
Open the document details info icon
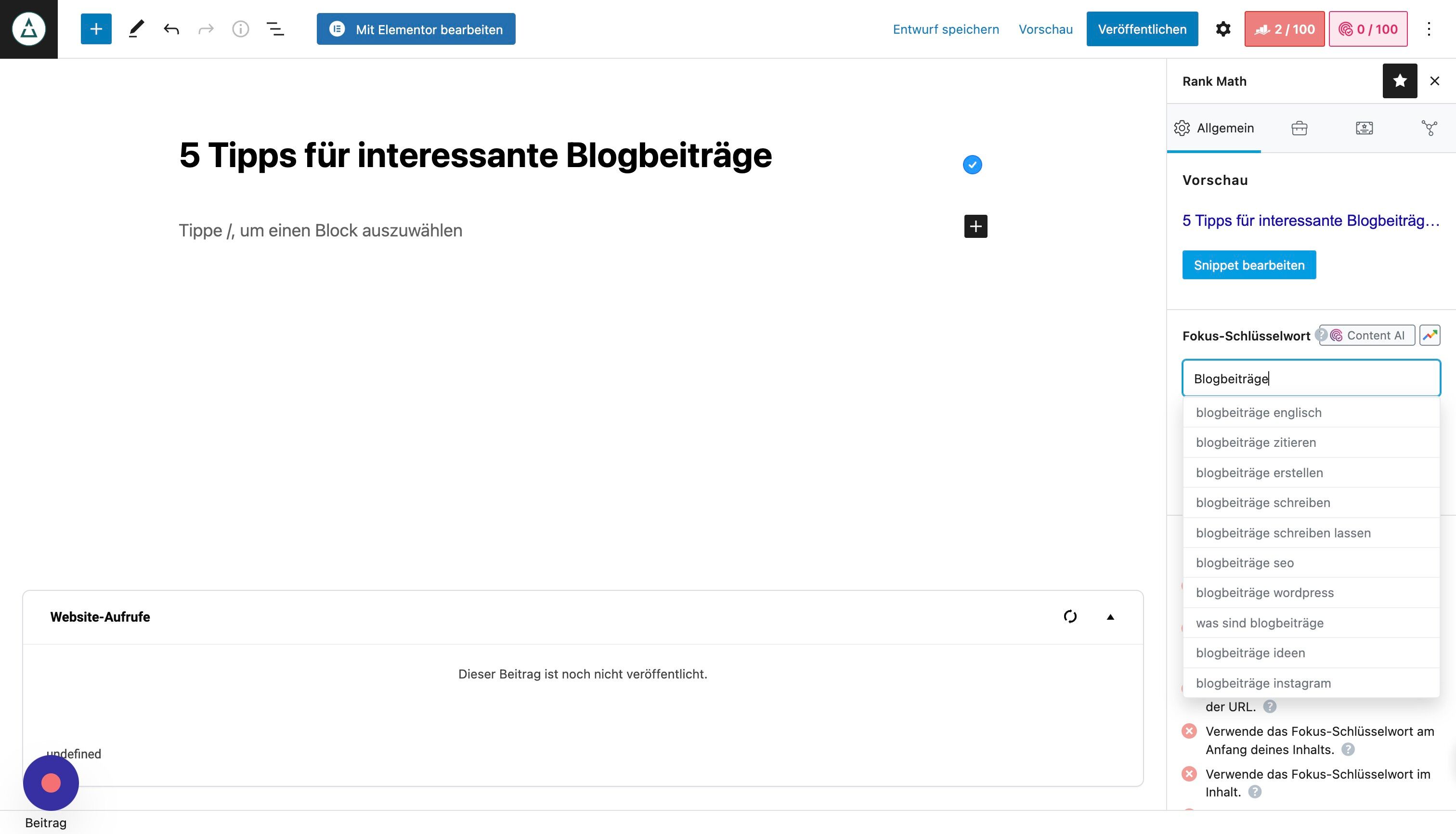[241, 29]
